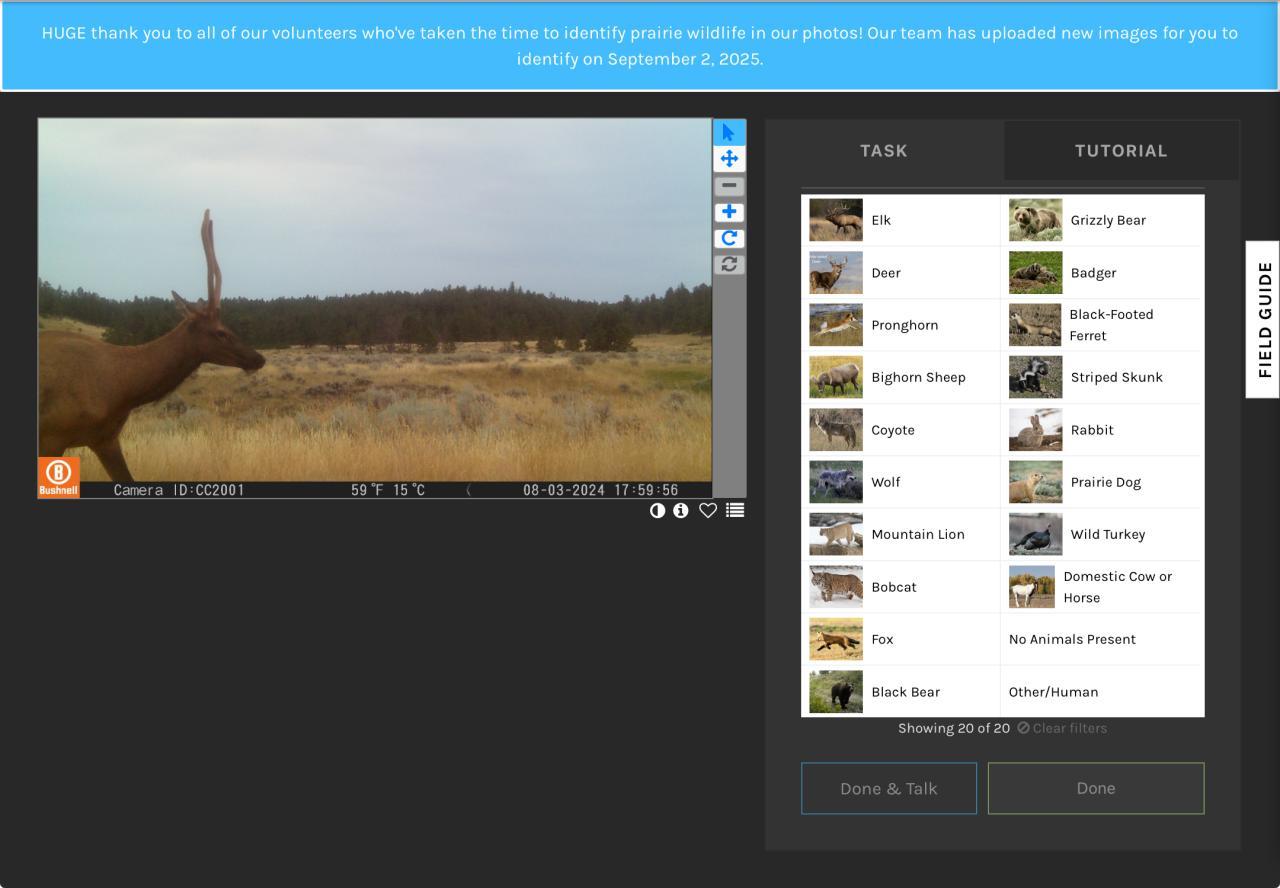
Task: Favorite this photo with the heart
Action: [708, 510]
